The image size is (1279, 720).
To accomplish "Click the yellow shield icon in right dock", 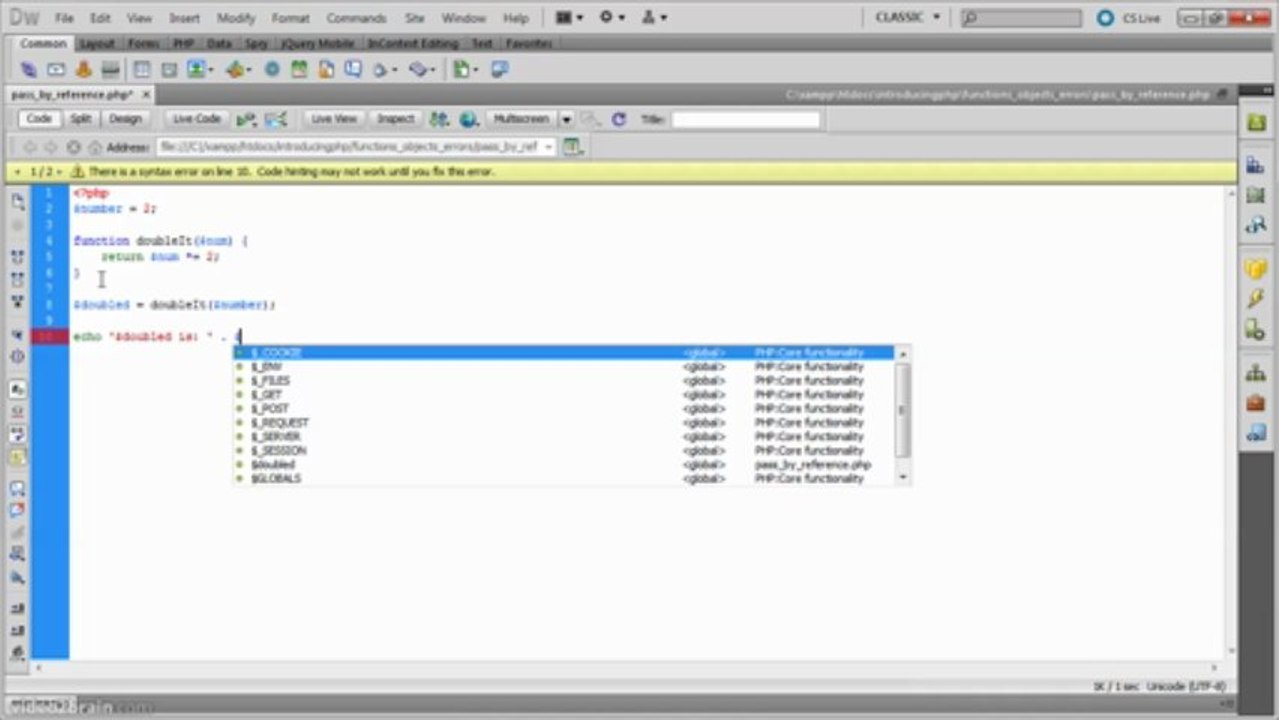I will point(1255,269).
